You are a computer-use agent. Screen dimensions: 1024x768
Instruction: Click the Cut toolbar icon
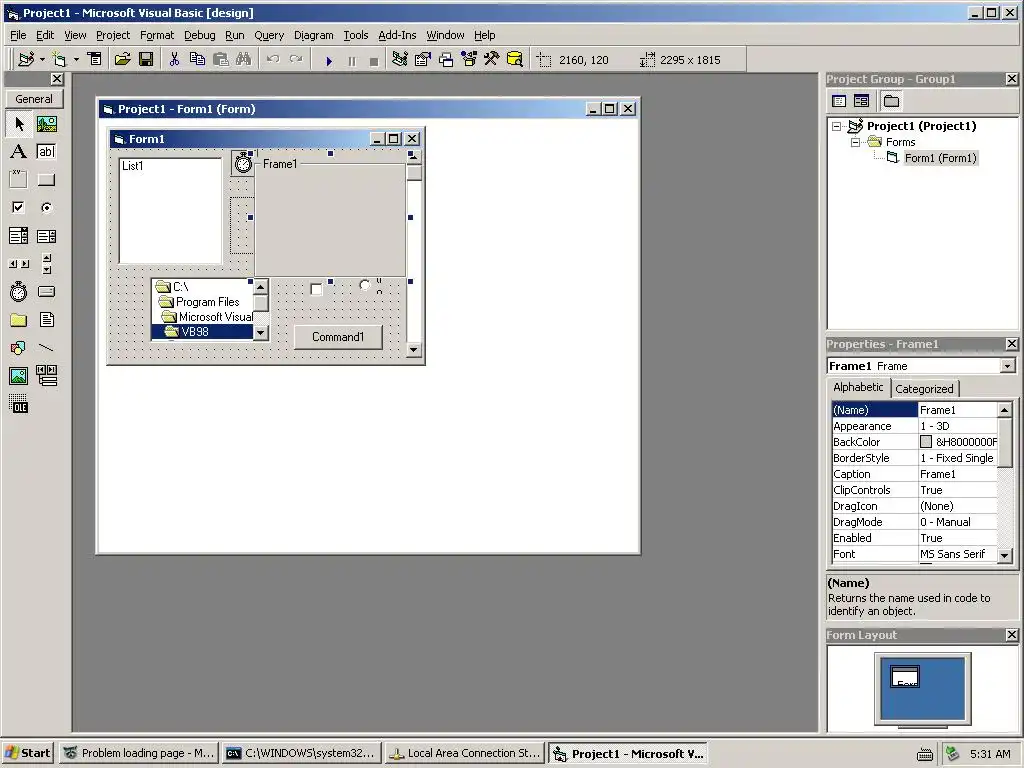click(x=174, y=59)
